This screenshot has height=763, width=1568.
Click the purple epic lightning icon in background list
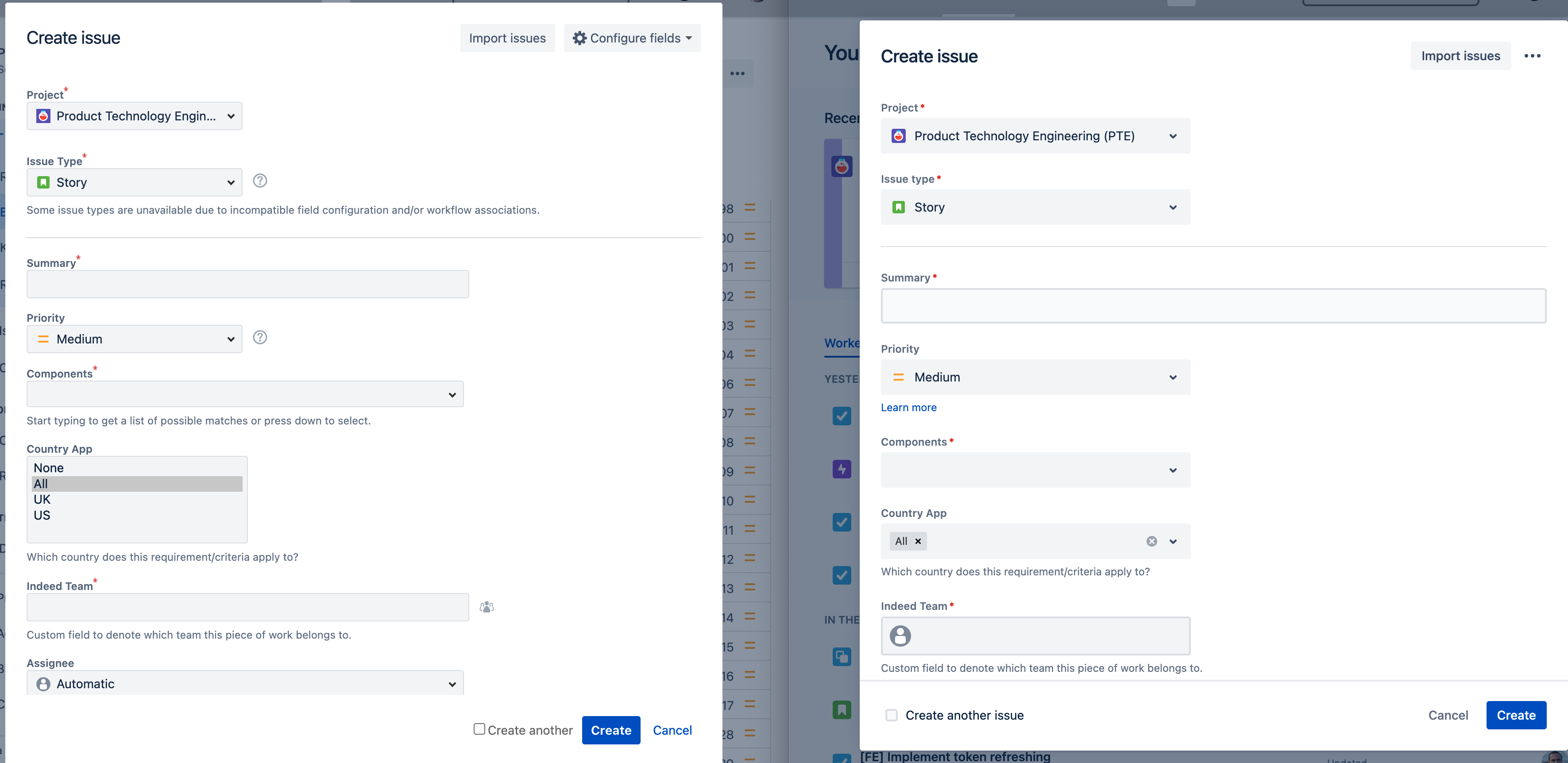(842, 469)
